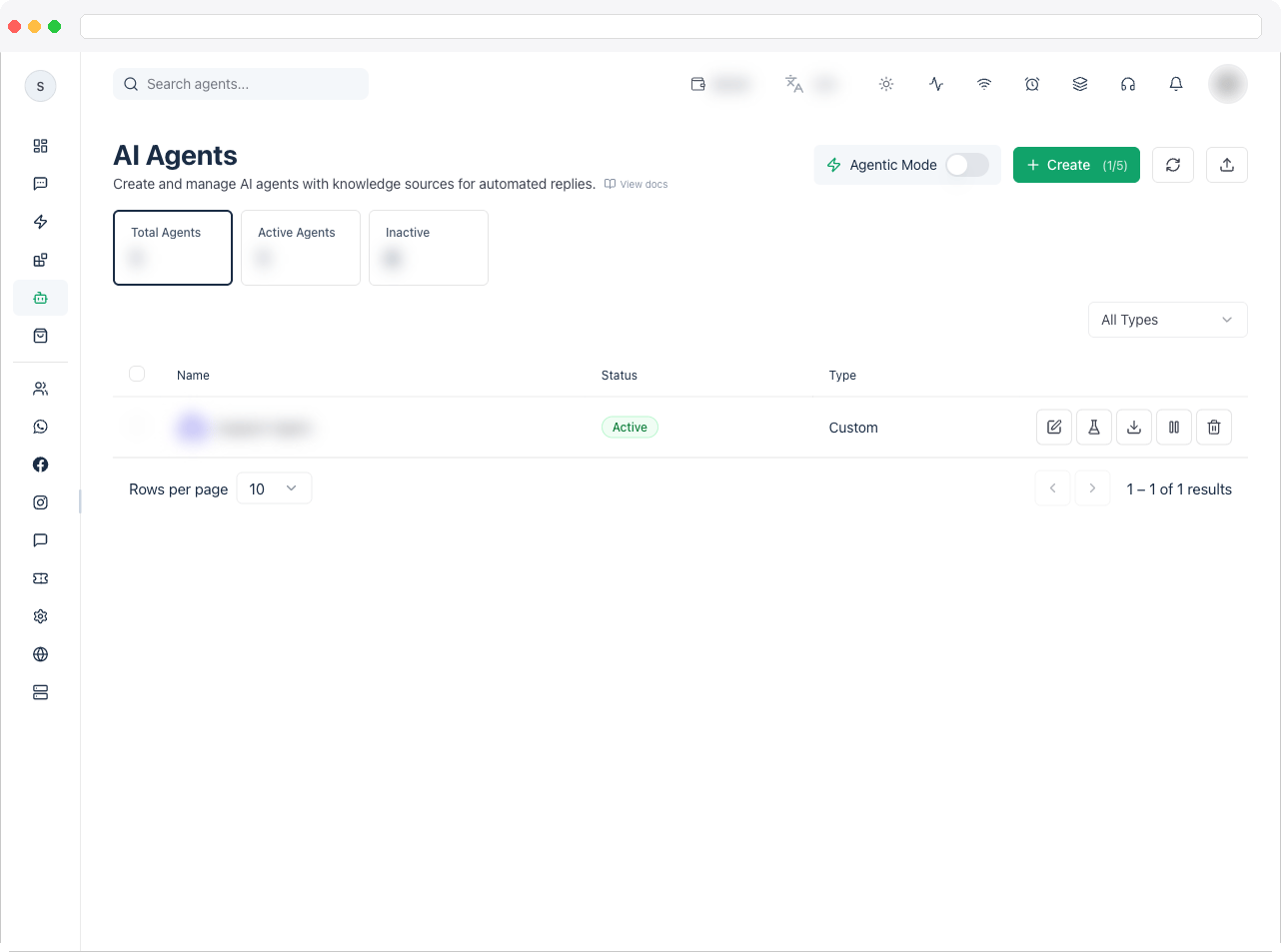The width and height of the screenshot is (1281, 952).
Task: Click the edit agent pencil icon
Action: click(1054, 428)
